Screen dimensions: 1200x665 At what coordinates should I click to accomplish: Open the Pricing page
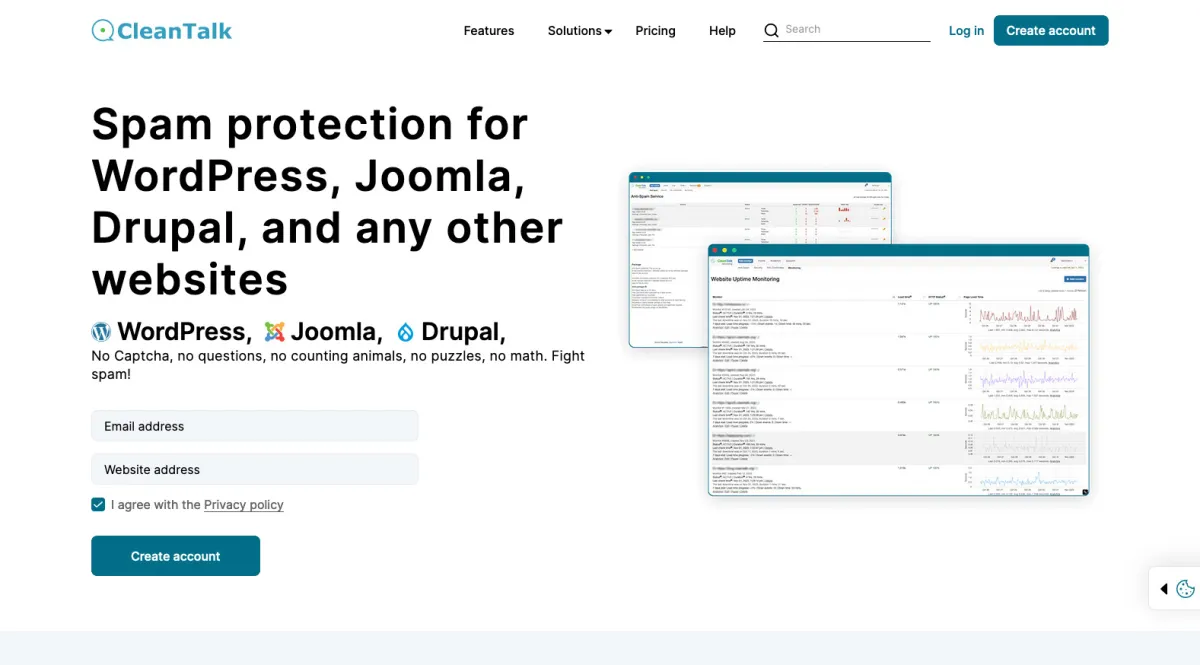coord(655,31)
